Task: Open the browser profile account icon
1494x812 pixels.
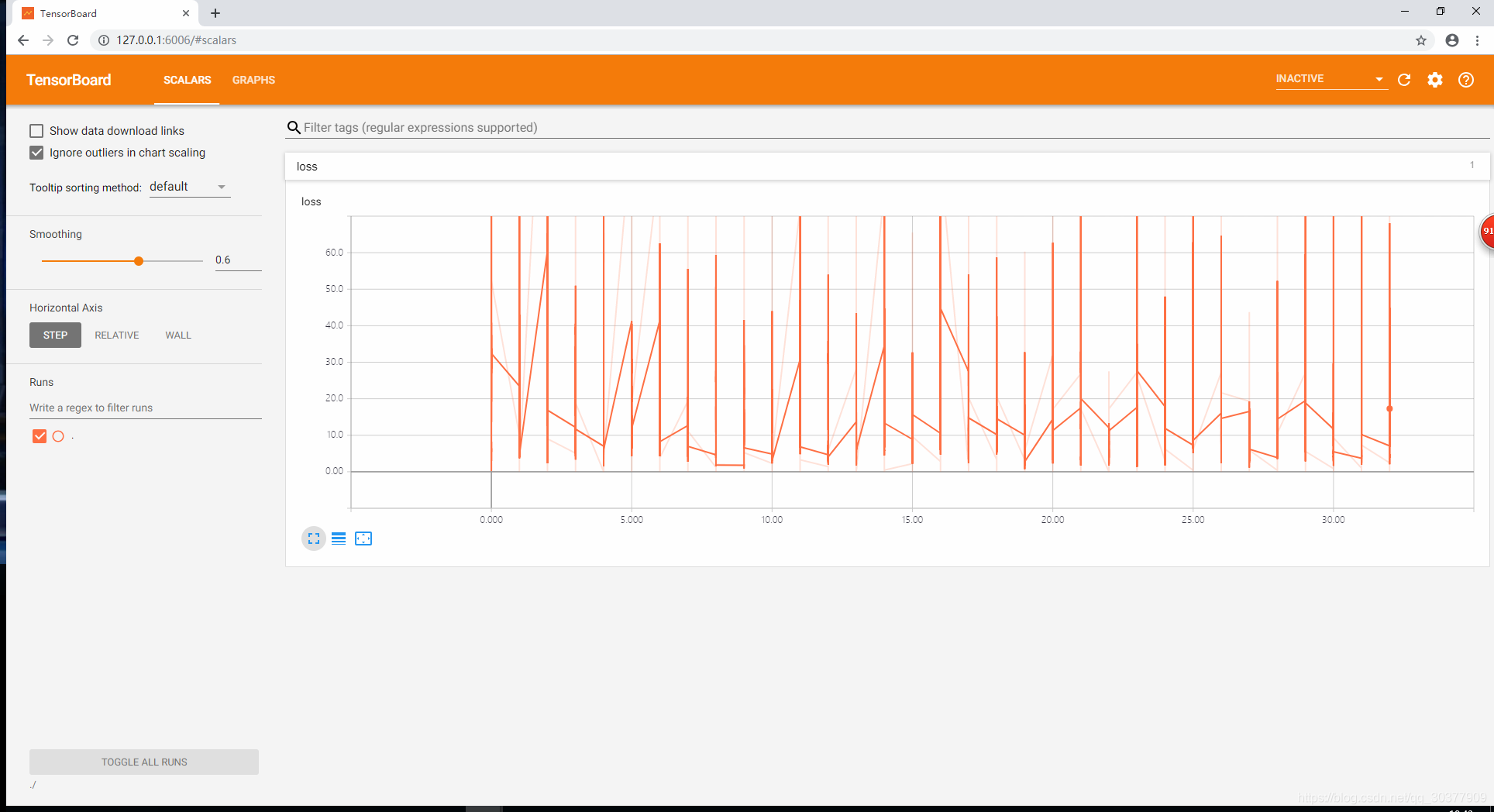Action: coord(1452,40)
